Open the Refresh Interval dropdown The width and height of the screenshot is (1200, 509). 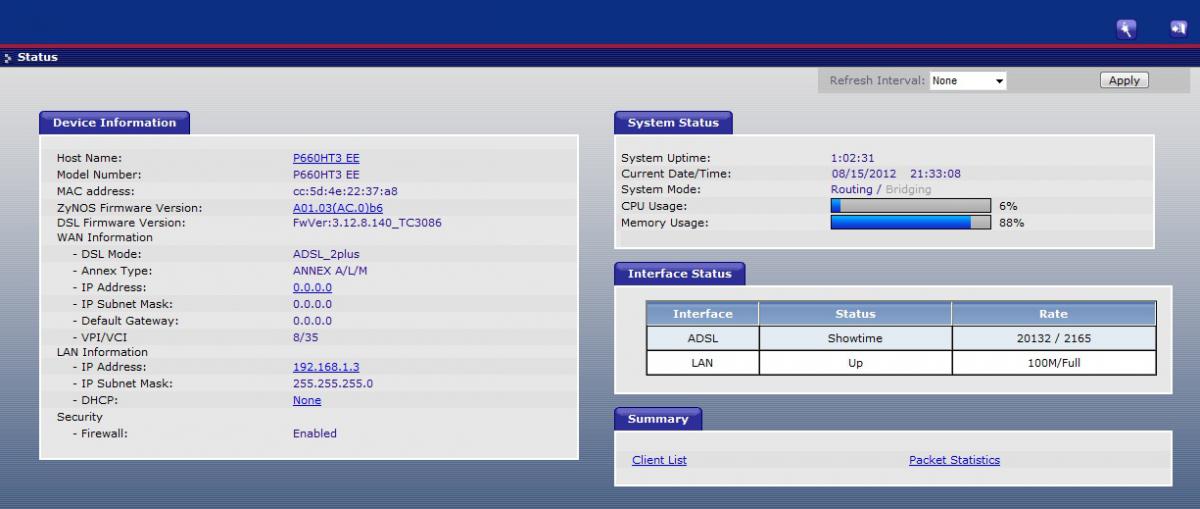(967, 81)
